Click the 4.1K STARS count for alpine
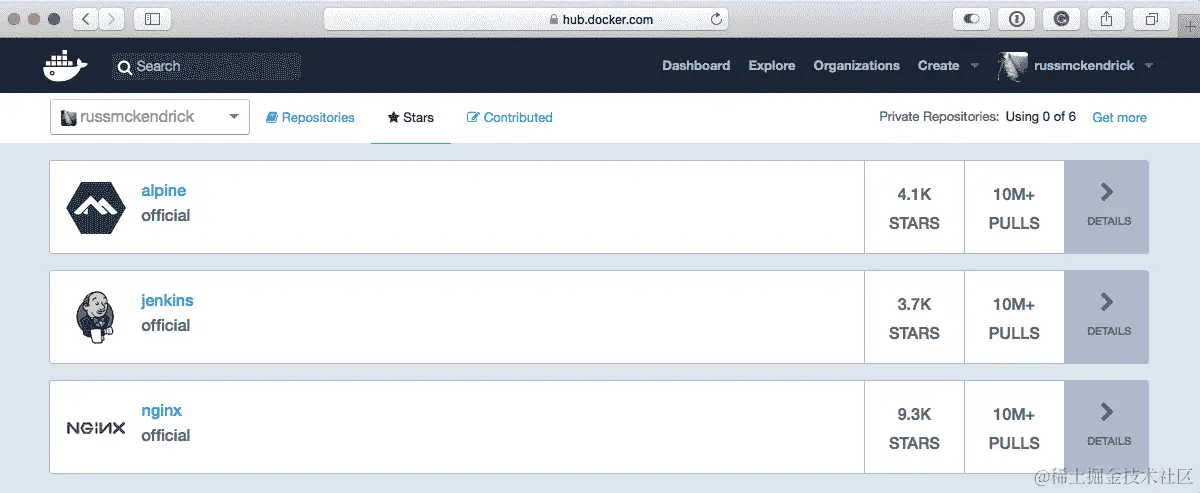 click(914, 208)
